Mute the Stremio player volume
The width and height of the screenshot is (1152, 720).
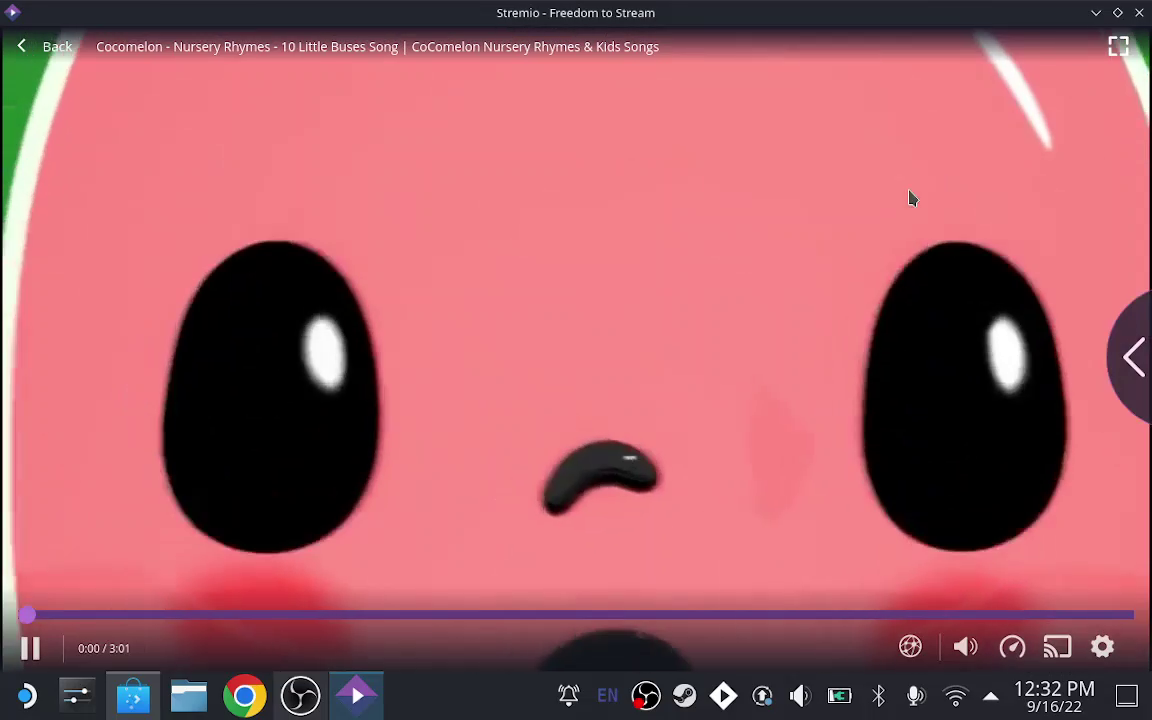[x=965, y=647]
